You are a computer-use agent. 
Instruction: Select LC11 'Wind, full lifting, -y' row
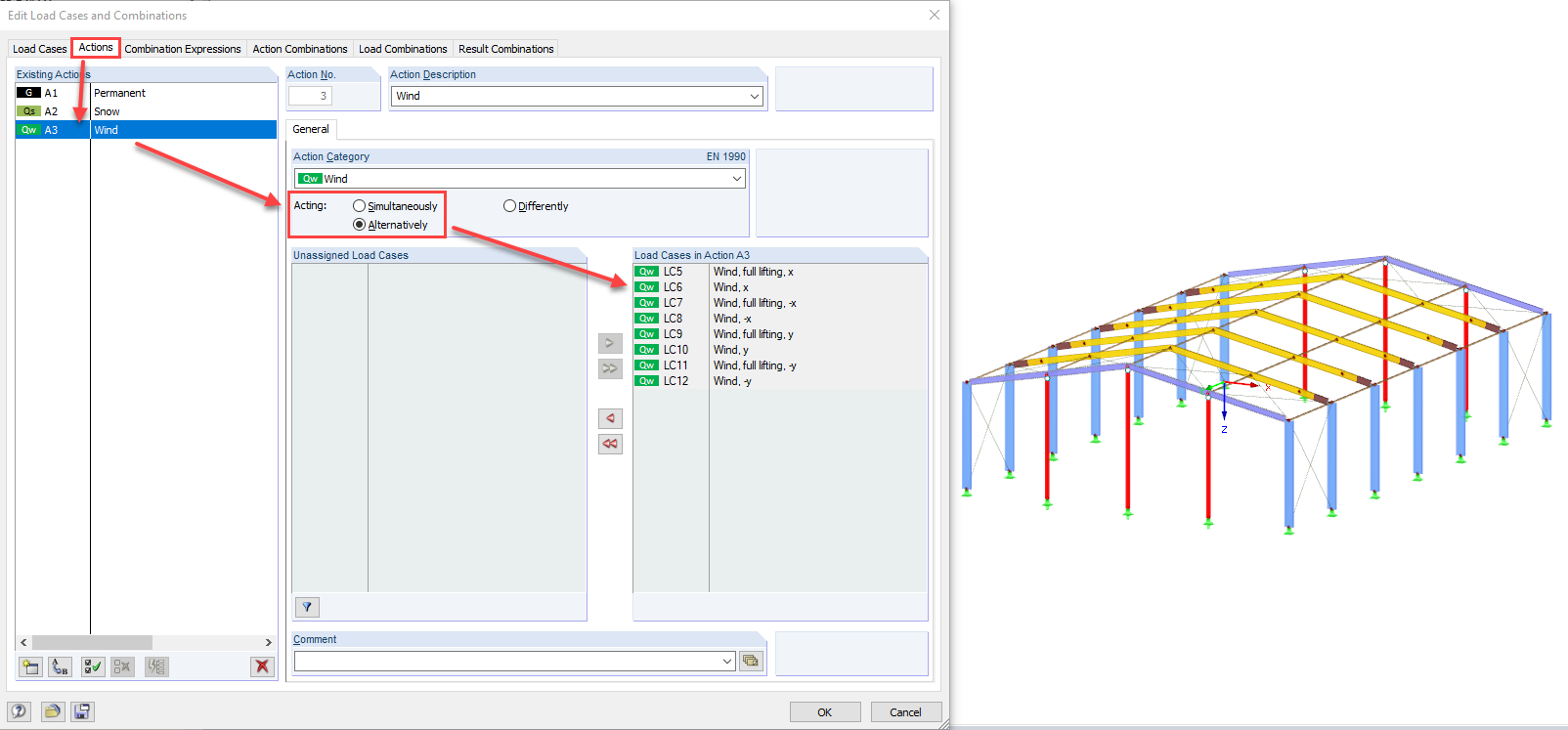click(780, 365)
